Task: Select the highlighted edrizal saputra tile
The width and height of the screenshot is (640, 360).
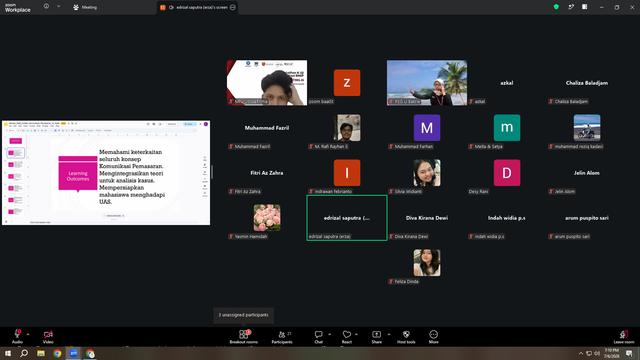Action: pos(347,218)
